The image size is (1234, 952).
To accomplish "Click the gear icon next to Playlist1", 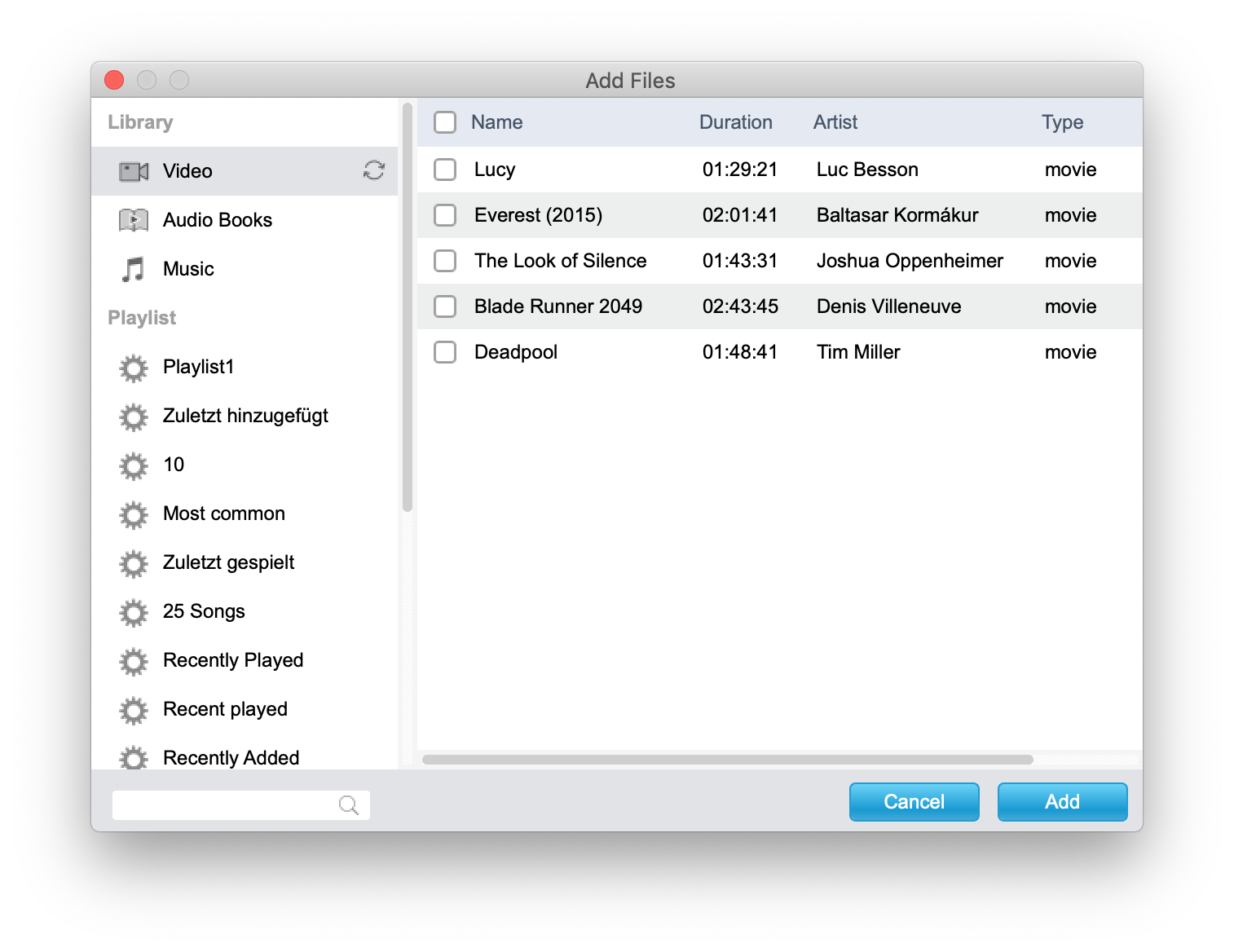I will (x=134, y=368).
